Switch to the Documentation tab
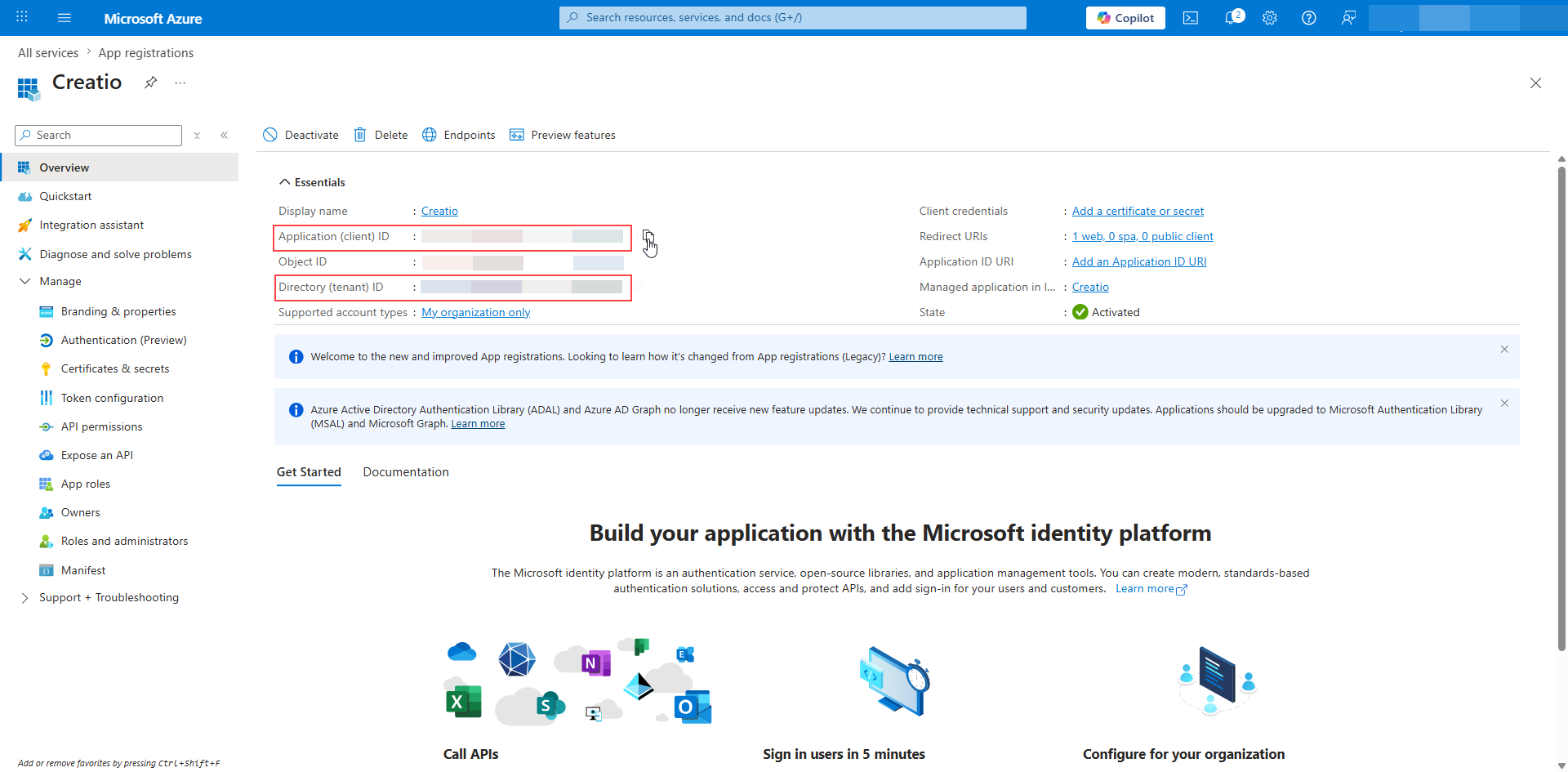Viewport: 1568px width, 772px height. [x=406, y=472]
